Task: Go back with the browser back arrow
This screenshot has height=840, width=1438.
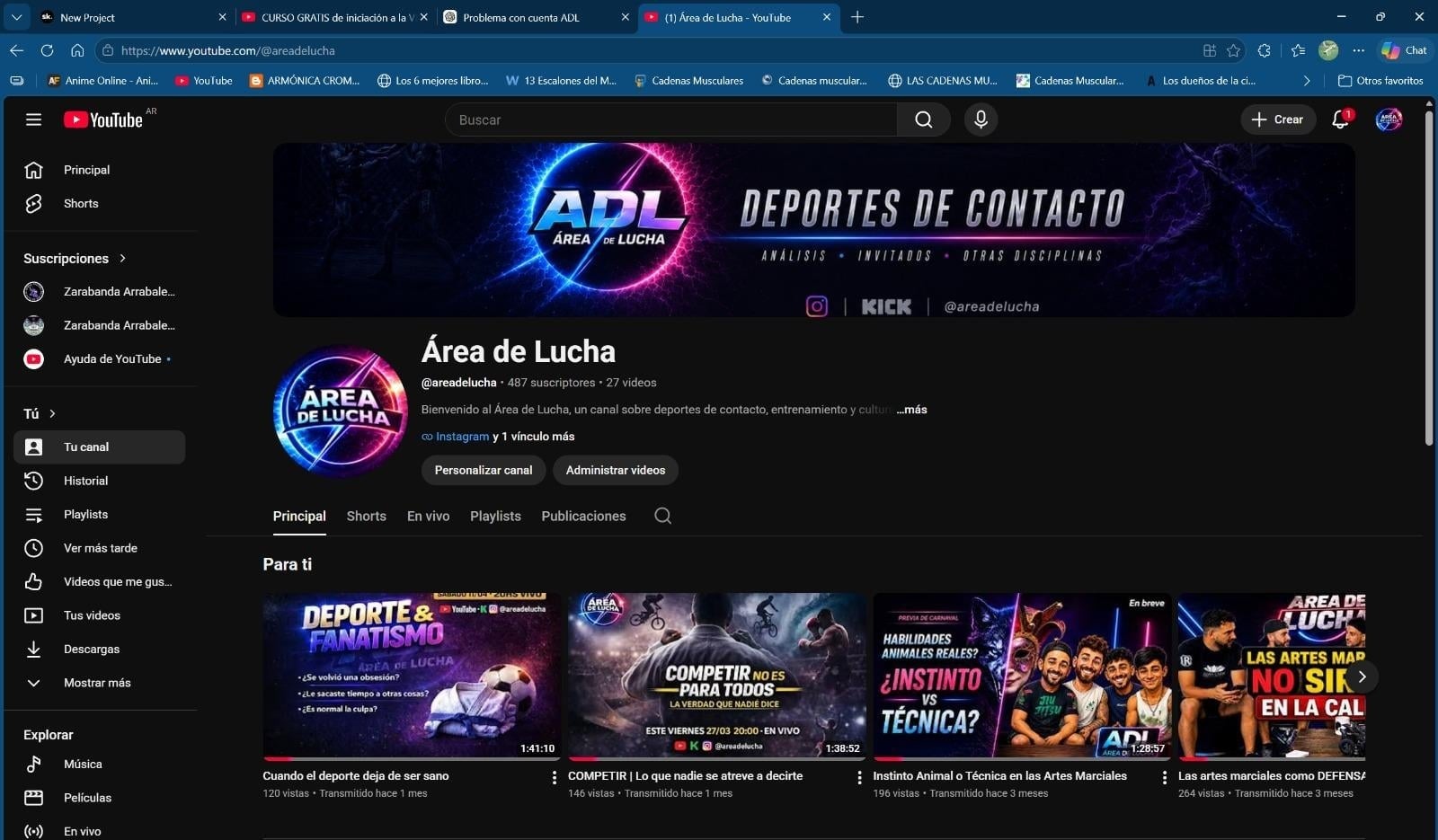Action: pos(16,50)
